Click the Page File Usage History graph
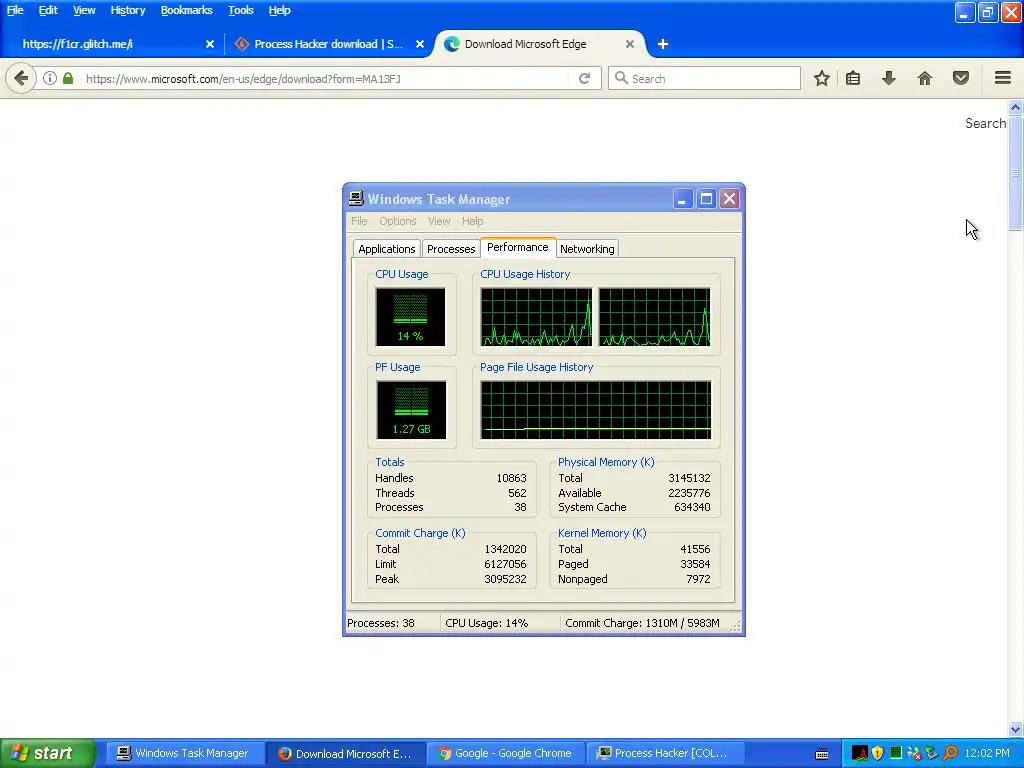 pos(596,410)
